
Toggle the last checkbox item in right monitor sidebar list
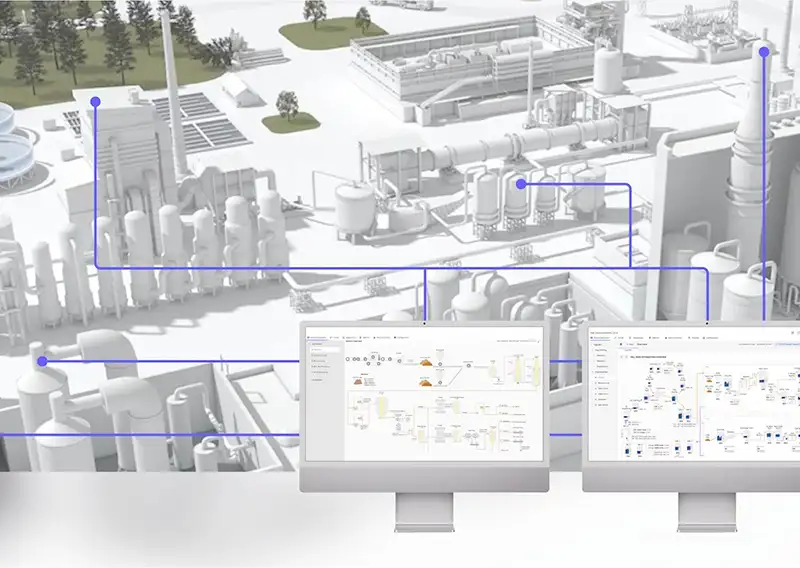pyautogui.click(x=597, y=406)
